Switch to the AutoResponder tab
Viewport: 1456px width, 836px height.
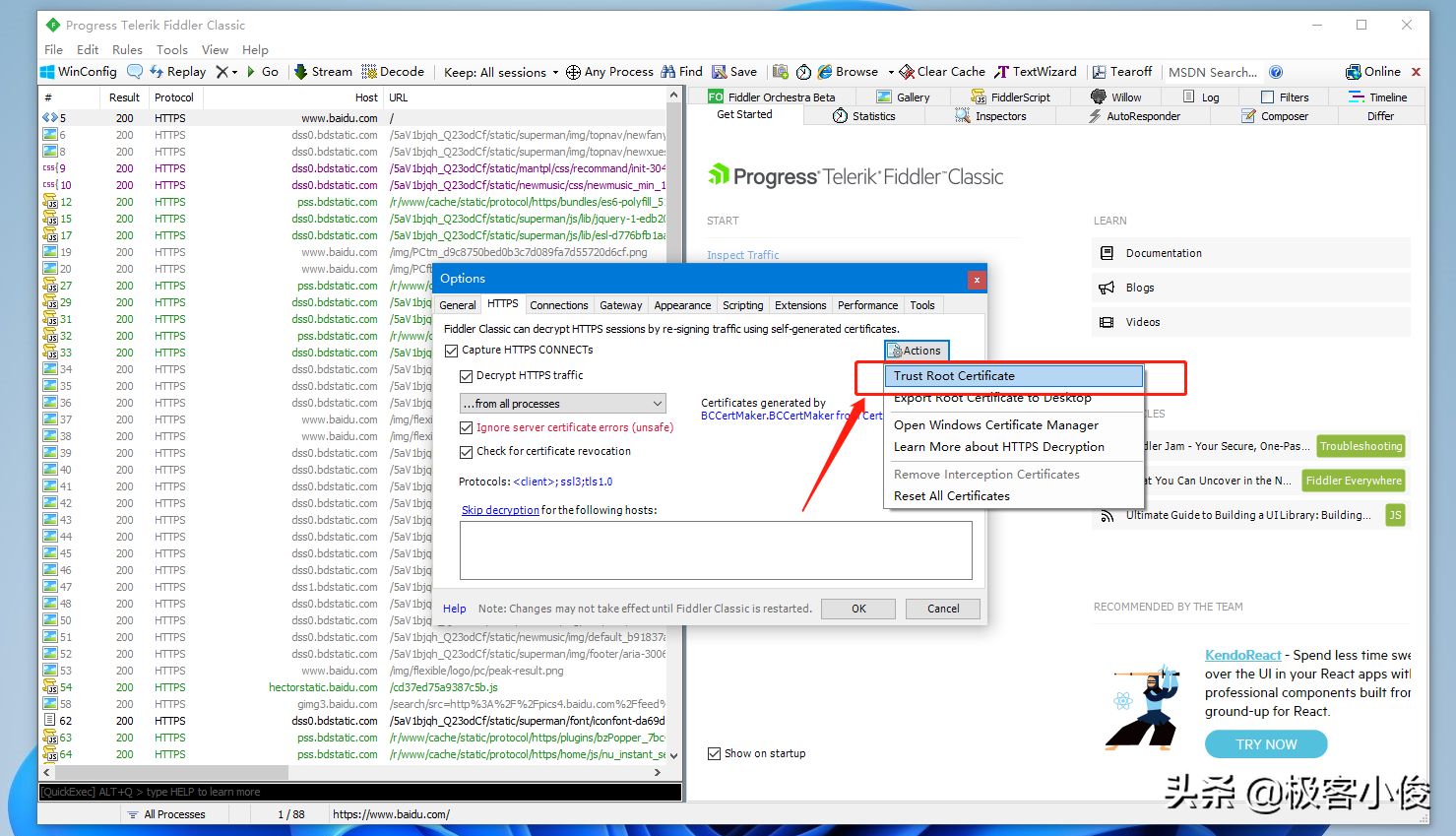(x=1133, y=116)
